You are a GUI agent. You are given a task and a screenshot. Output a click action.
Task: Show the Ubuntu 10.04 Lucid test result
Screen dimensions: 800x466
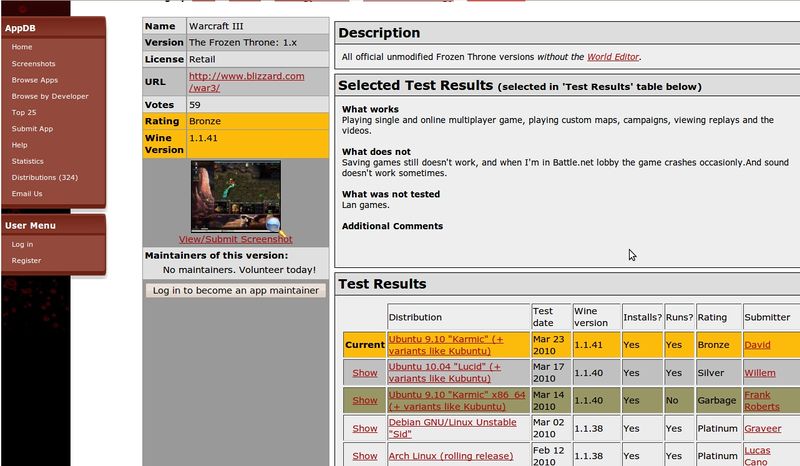[x=365, y=373]
